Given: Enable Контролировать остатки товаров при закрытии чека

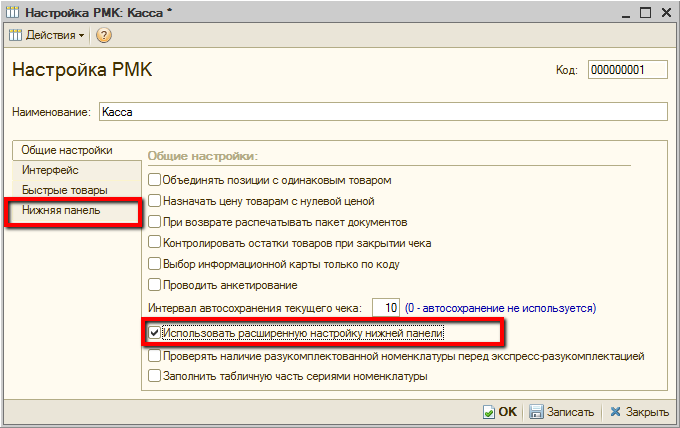Looking at the screenshot, I should [x=154, y=242].
